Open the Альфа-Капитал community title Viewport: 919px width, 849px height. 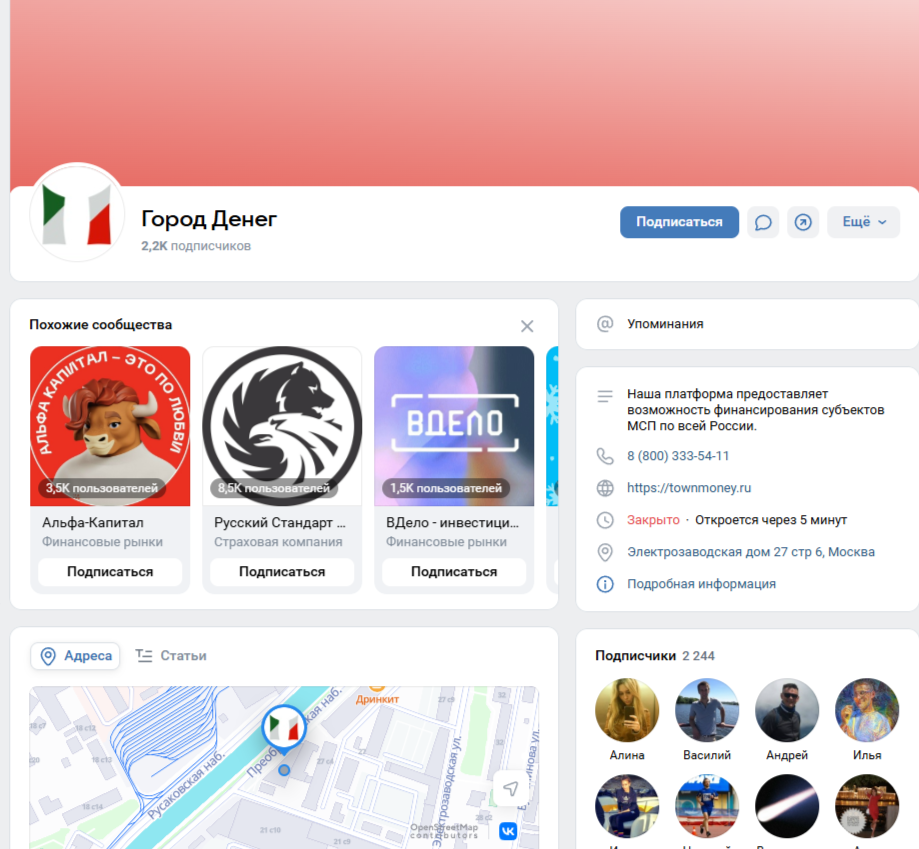tap(93, 523)
